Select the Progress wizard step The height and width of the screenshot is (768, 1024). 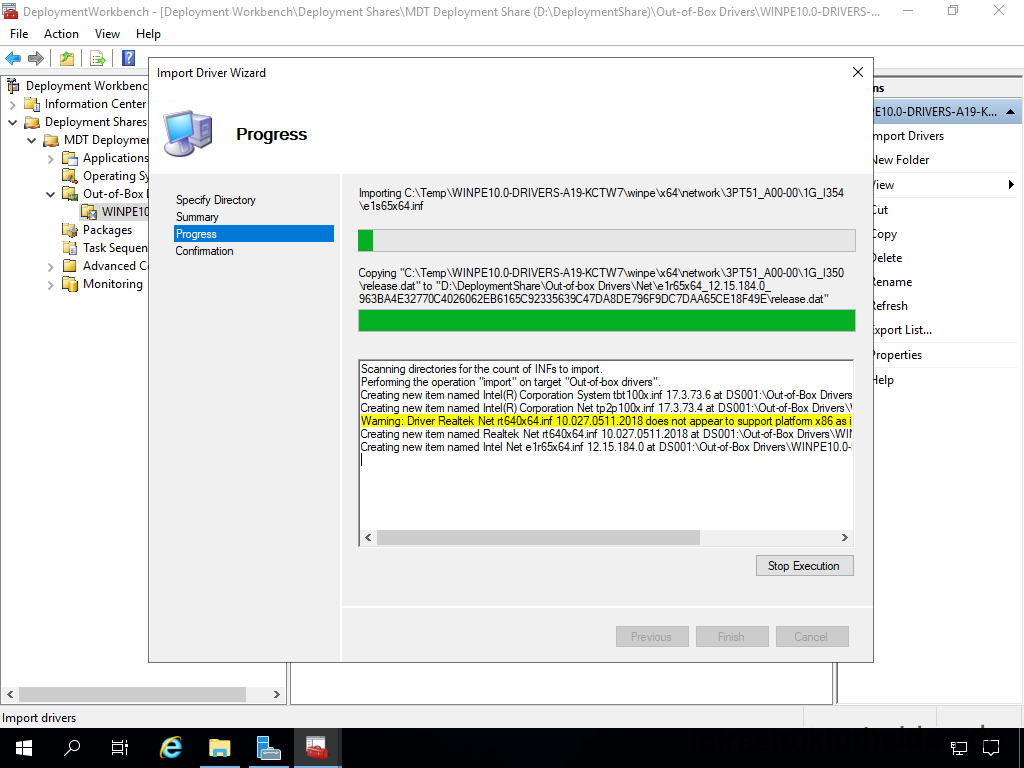point(254,234)
